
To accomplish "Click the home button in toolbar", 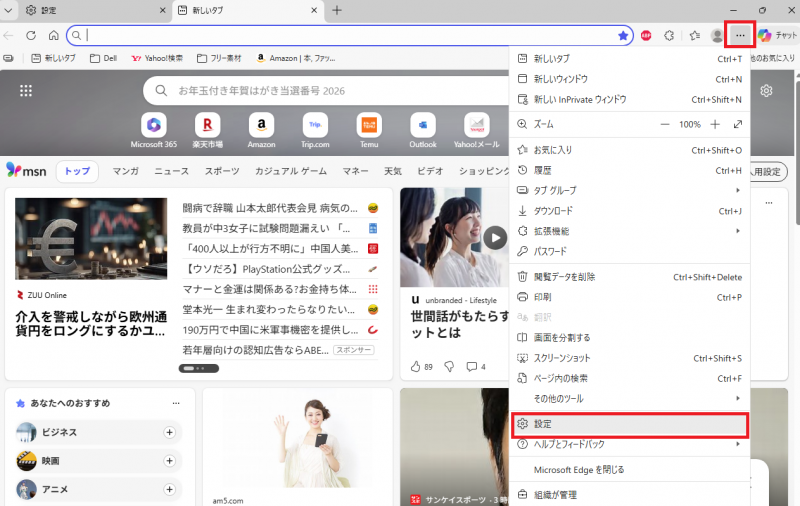I will coord(54,35).
